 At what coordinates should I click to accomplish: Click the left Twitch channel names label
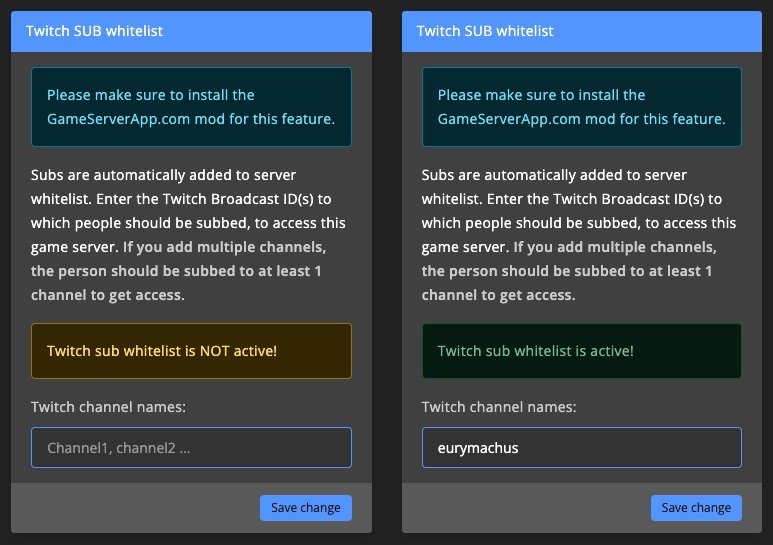tap(108, 407)
